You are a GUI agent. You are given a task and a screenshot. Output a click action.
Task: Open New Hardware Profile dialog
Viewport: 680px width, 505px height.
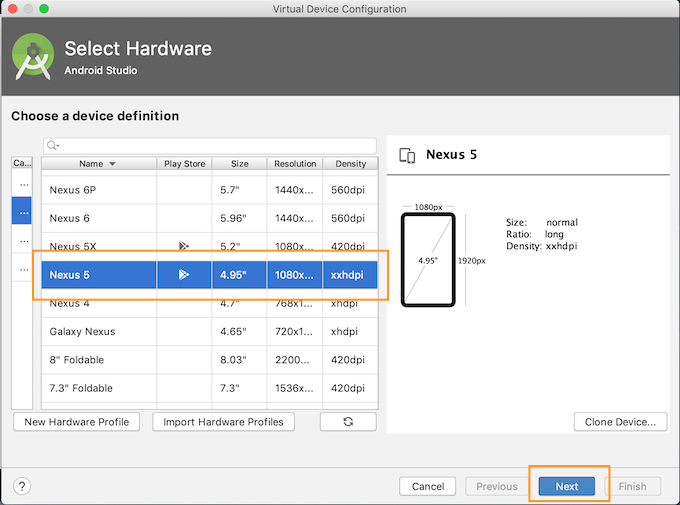pos(77,422)
